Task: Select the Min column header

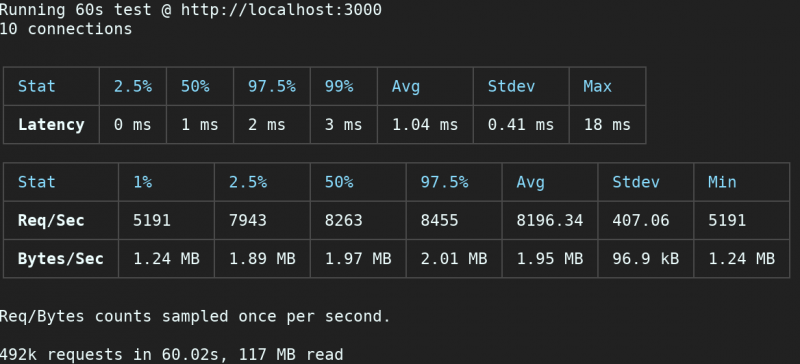Action: coord(722,182)
